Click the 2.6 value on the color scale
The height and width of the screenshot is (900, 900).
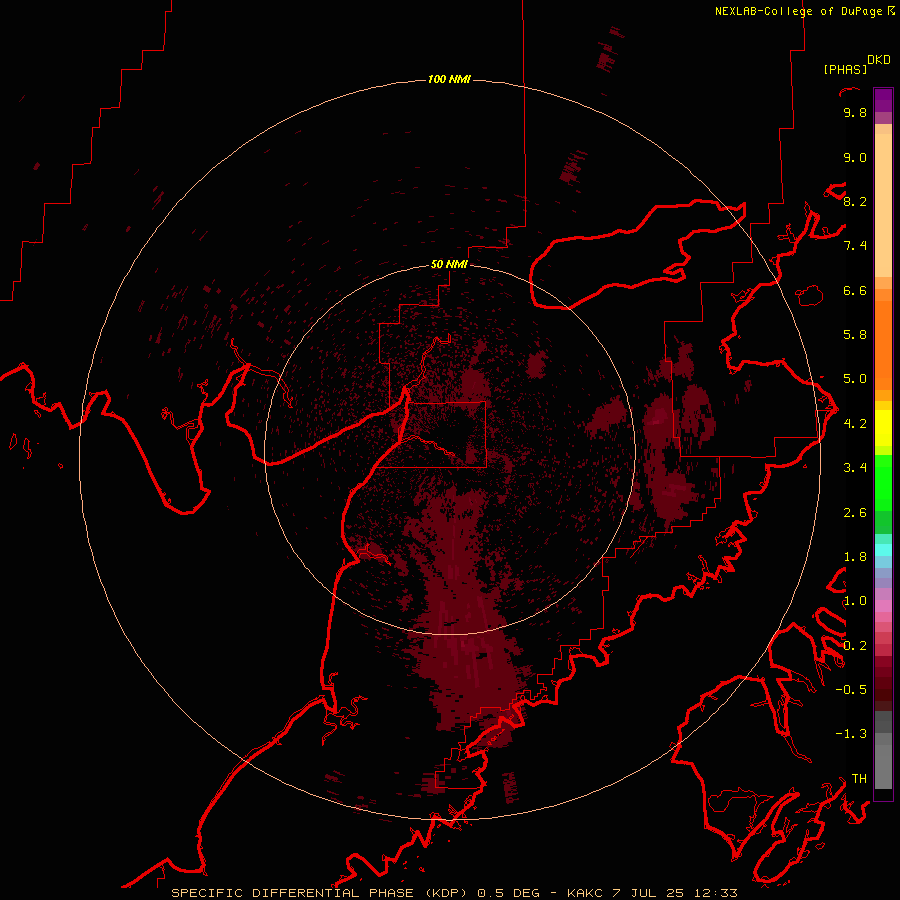click(855, 513)
